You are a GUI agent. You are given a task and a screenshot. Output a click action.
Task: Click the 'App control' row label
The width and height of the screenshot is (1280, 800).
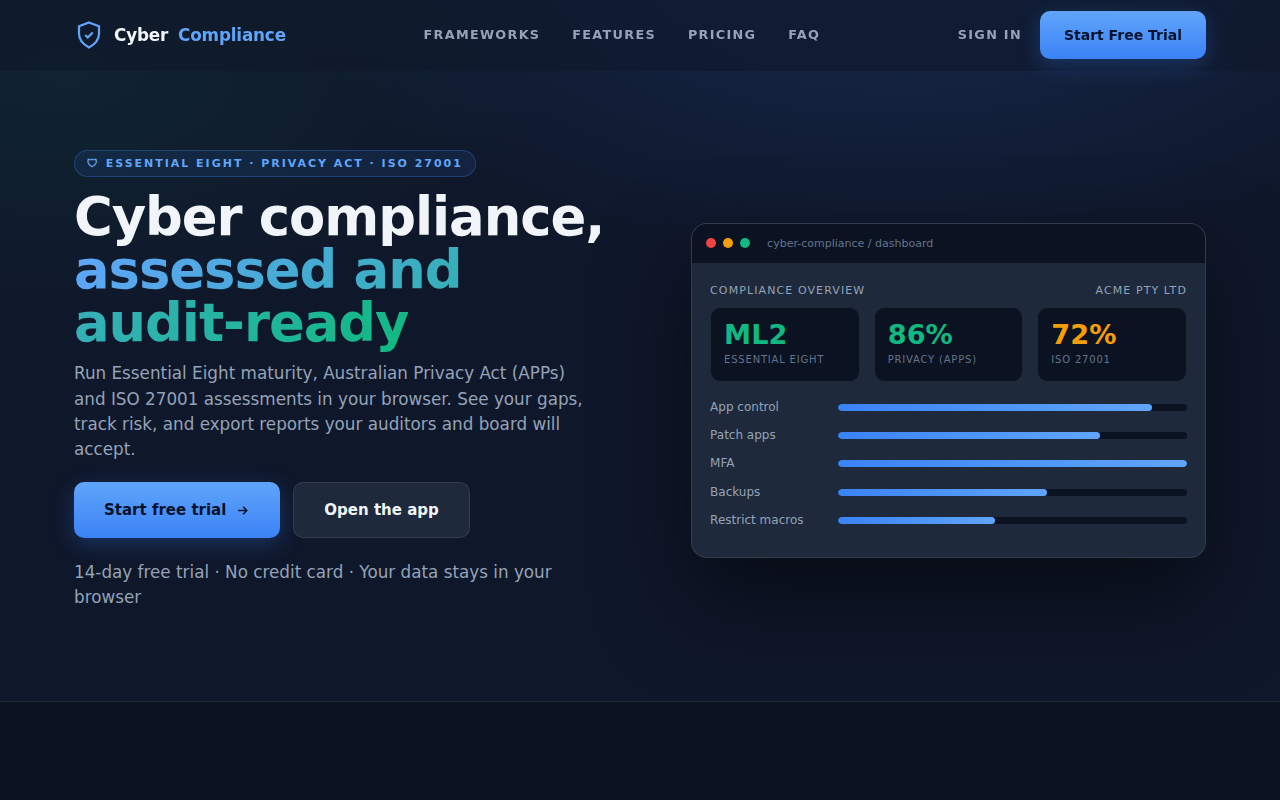(x=744, y=407)
